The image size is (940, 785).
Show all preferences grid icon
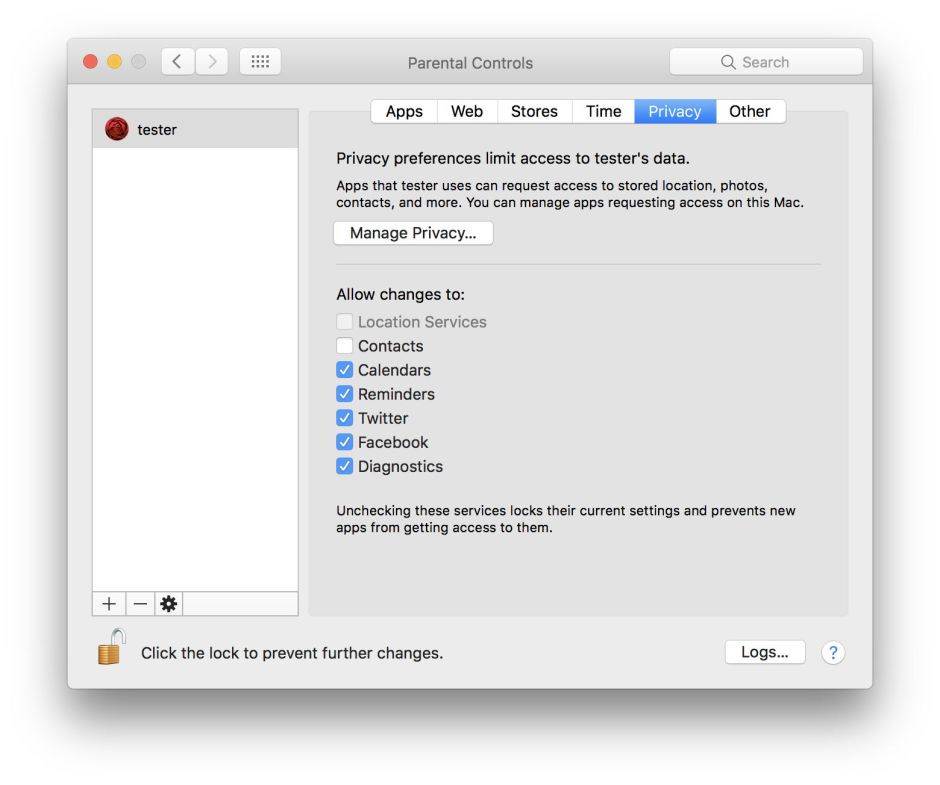(260, 62)
